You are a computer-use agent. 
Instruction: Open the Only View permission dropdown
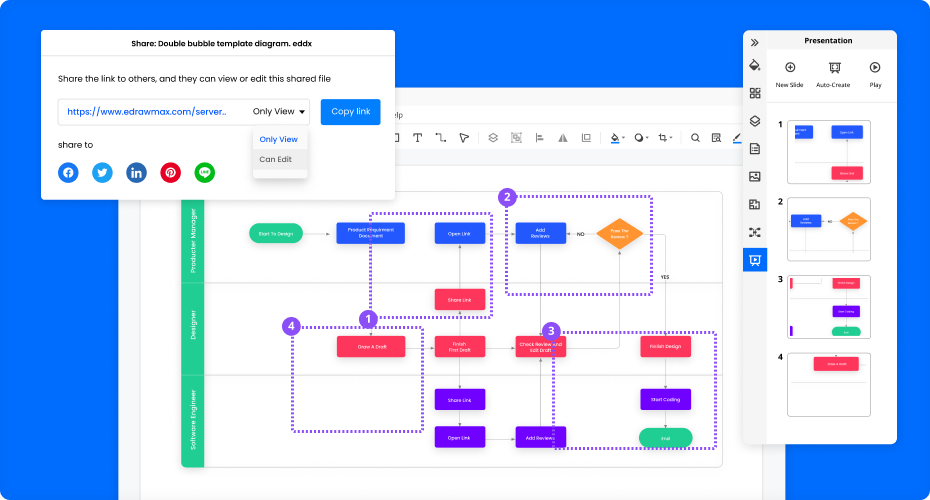point(280,112)
